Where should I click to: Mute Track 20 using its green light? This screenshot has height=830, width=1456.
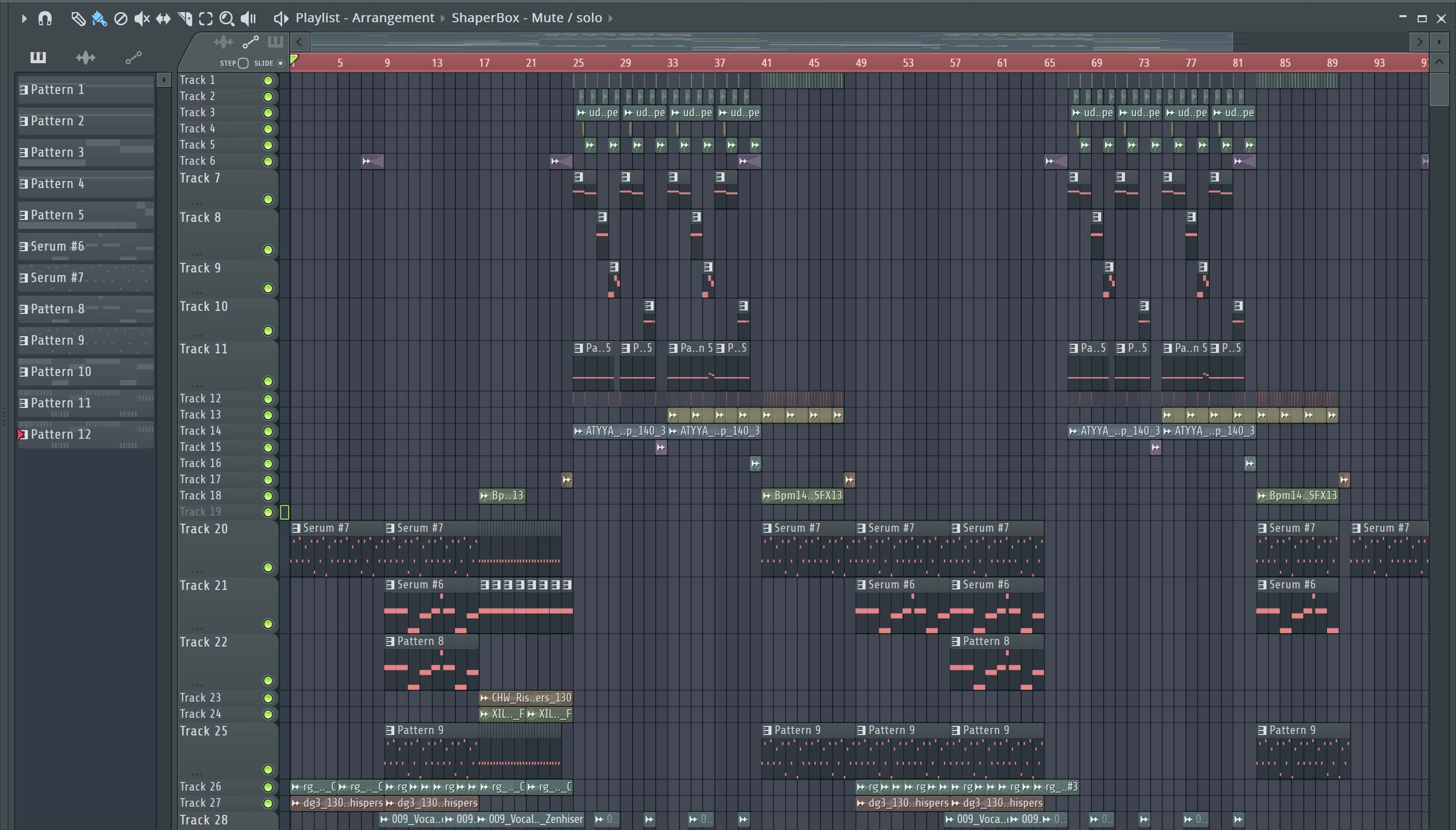click(x=268, y=567)
